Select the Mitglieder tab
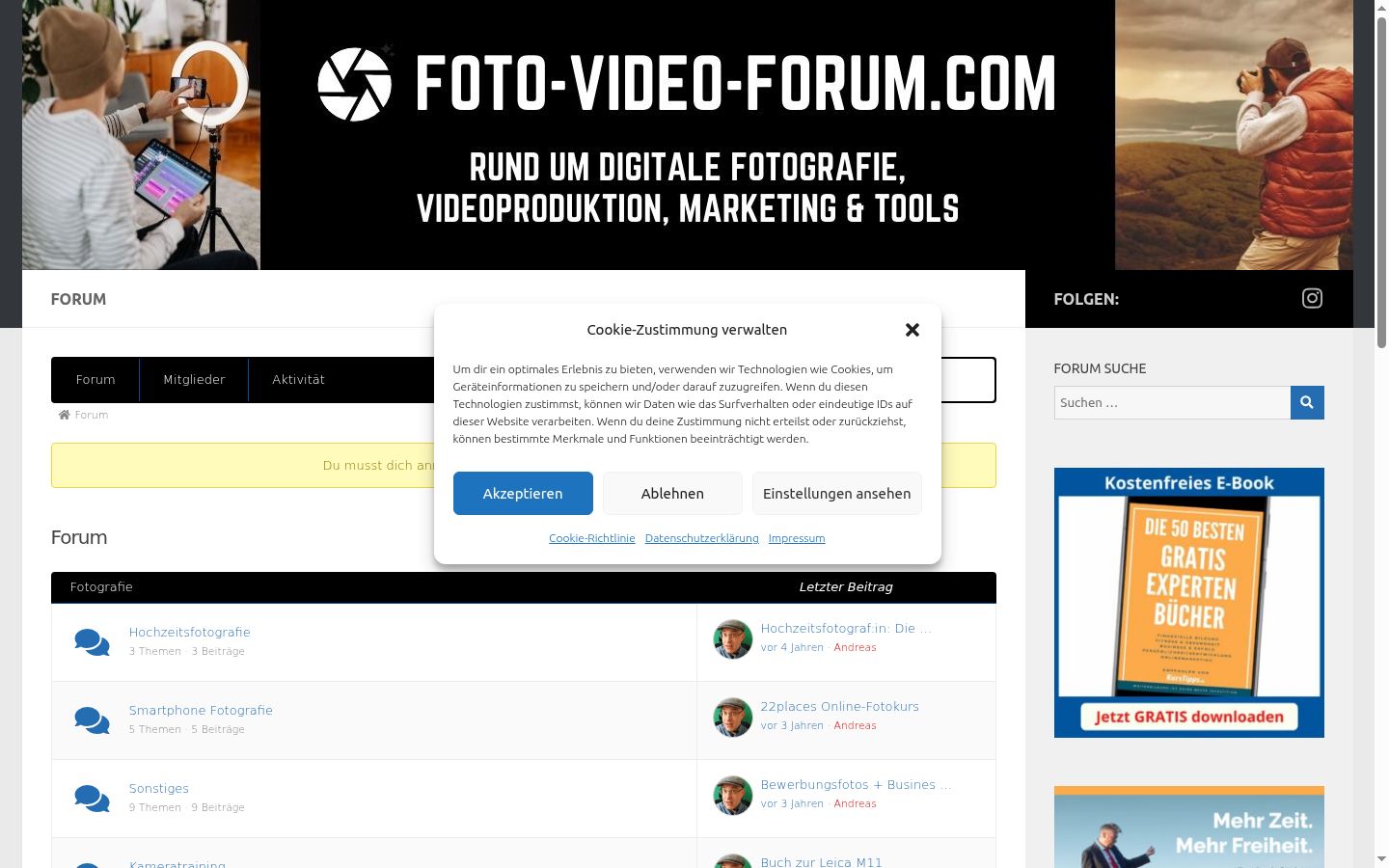The image size is (1389, 868). click(194, 380)
